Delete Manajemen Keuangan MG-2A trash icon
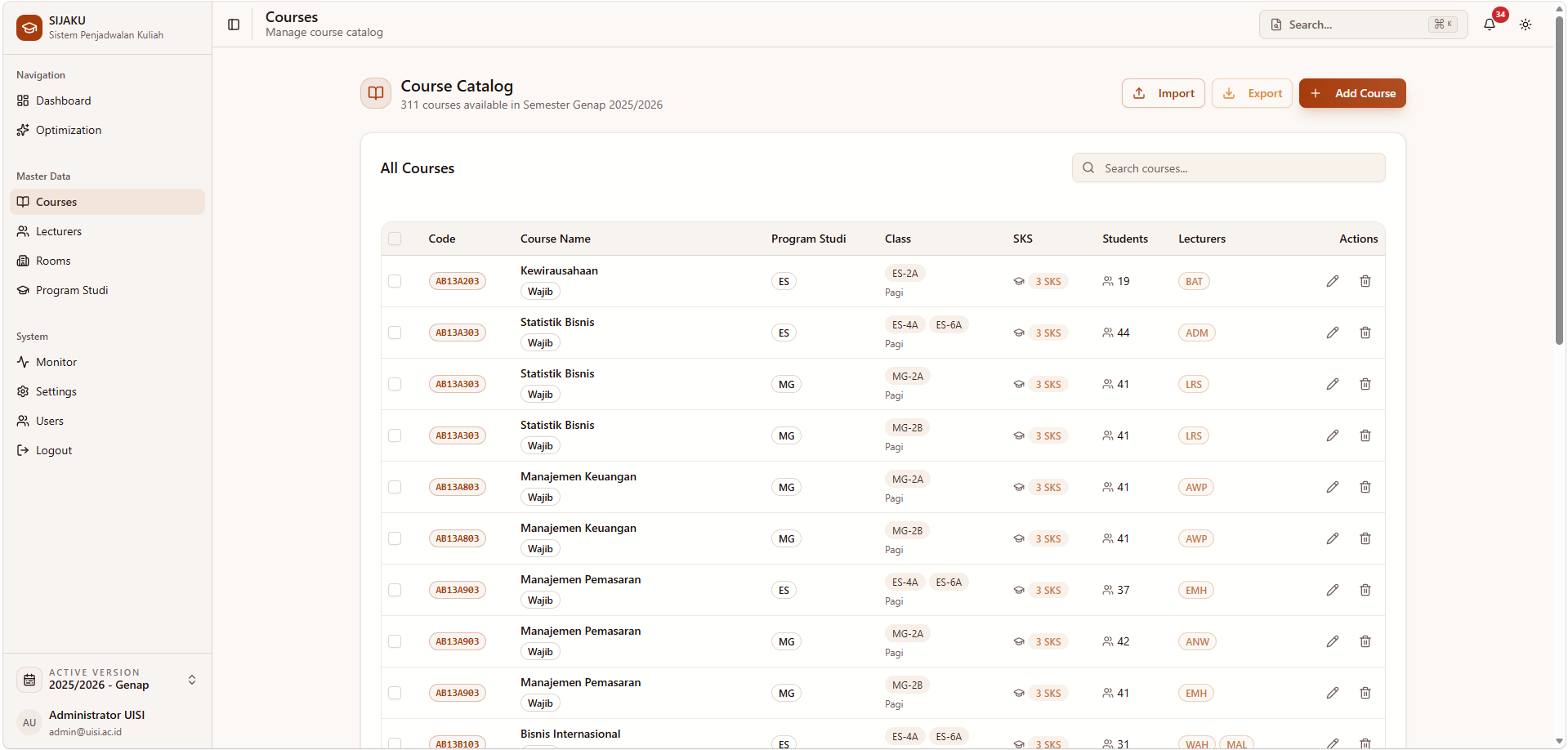 click(x=1365, y=487)
